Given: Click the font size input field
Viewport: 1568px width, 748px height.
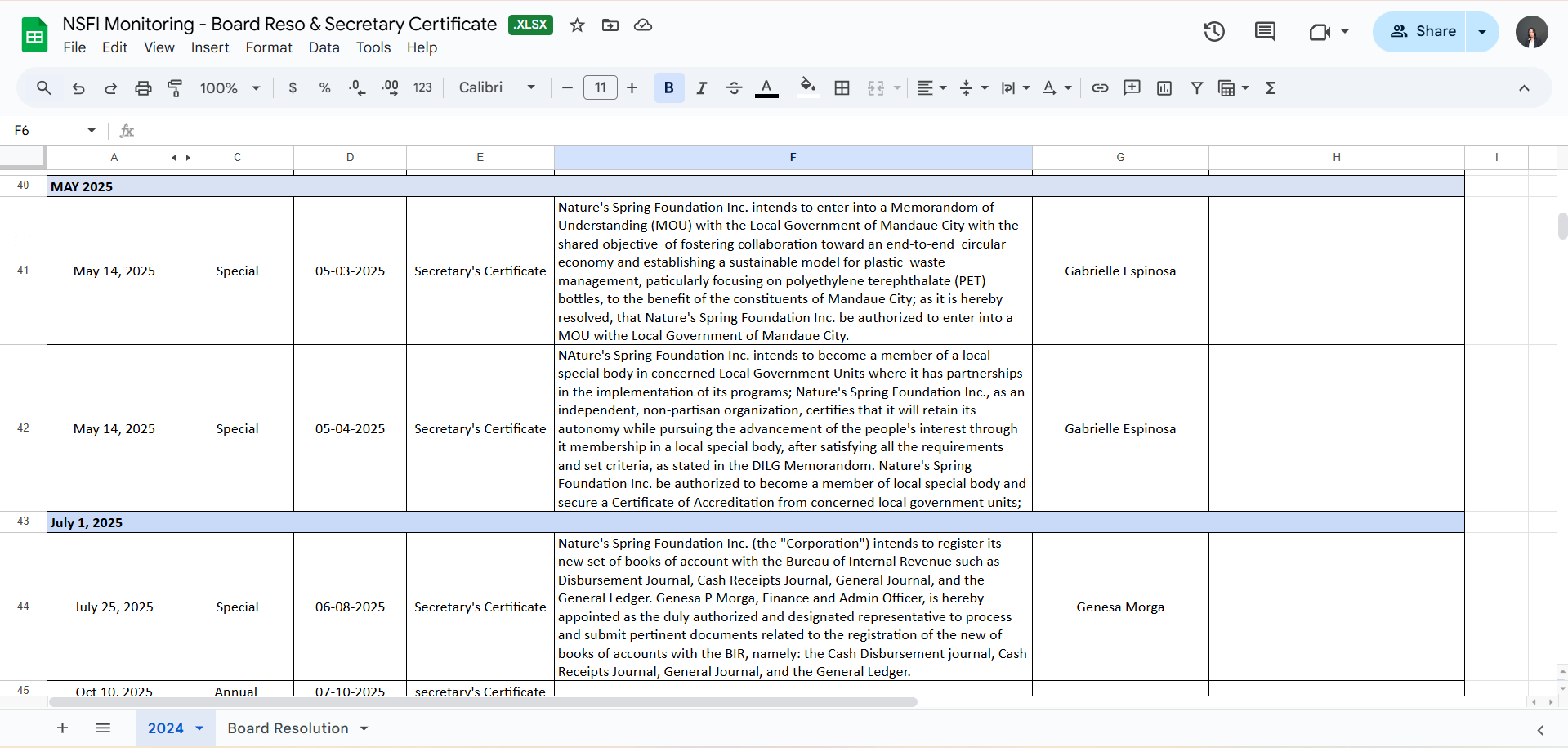Looking at the screenshot, I should 600,88.
